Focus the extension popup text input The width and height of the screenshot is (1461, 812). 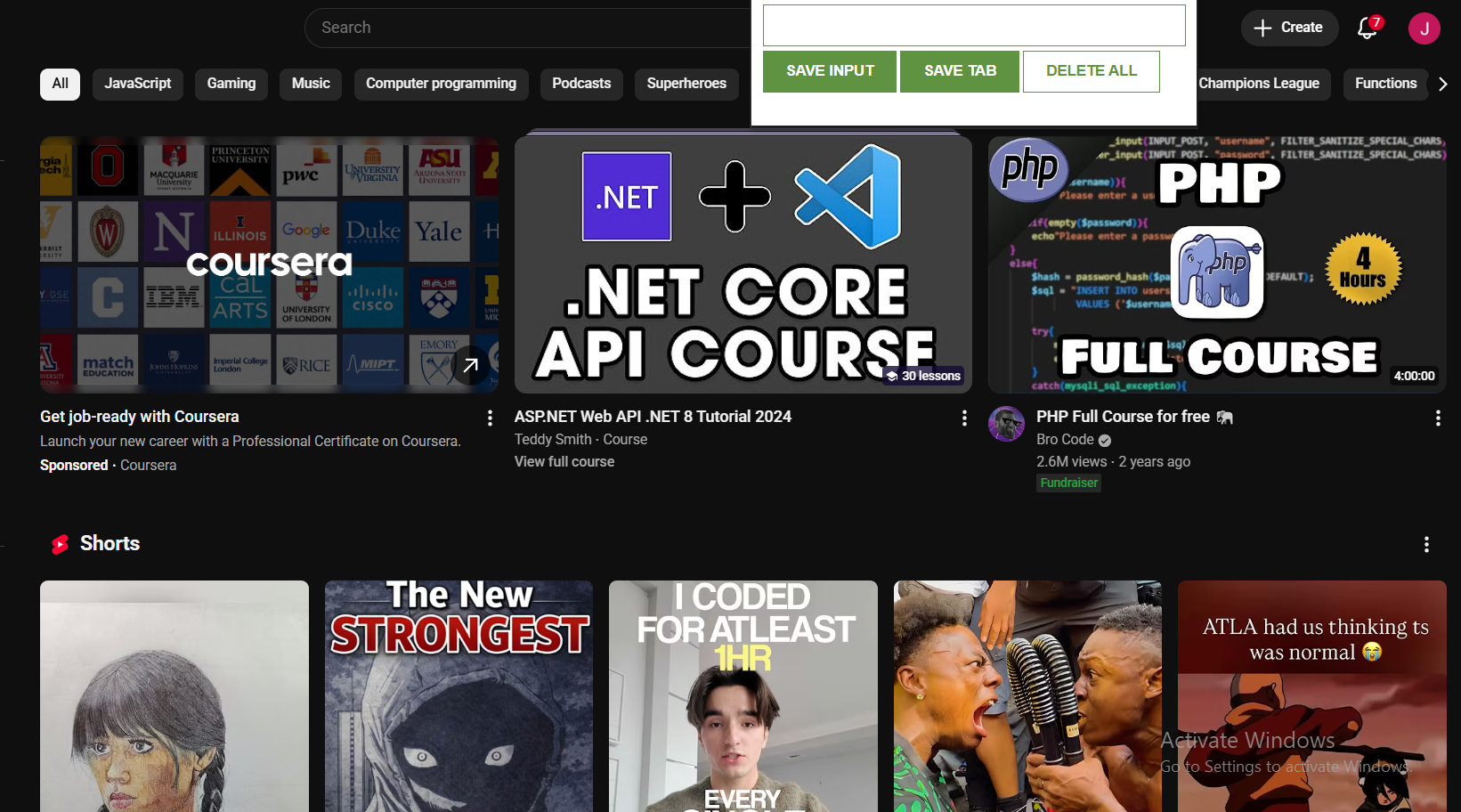[x=974, y=25]
